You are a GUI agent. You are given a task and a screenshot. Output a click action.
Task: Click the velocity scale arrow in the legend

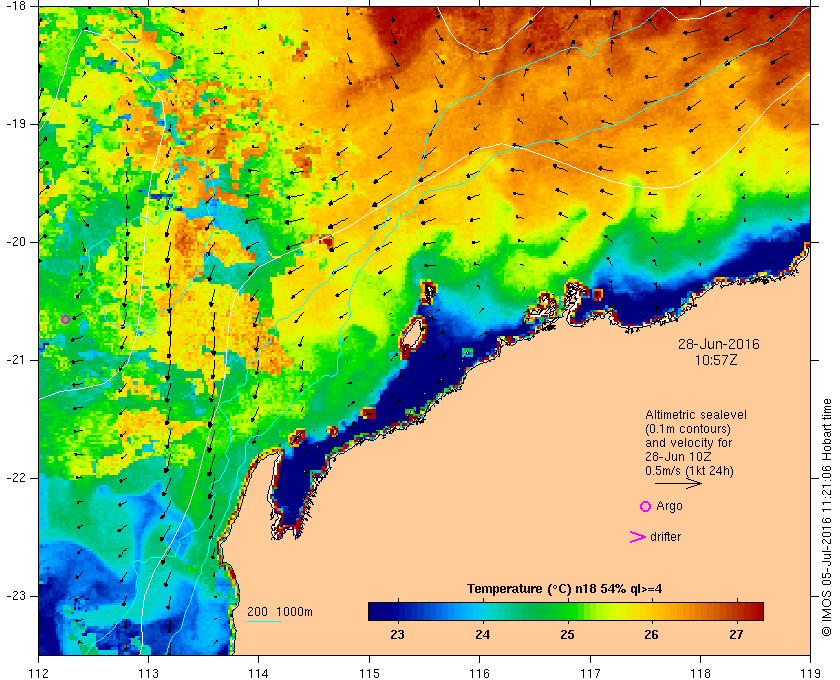pos(678,483)
